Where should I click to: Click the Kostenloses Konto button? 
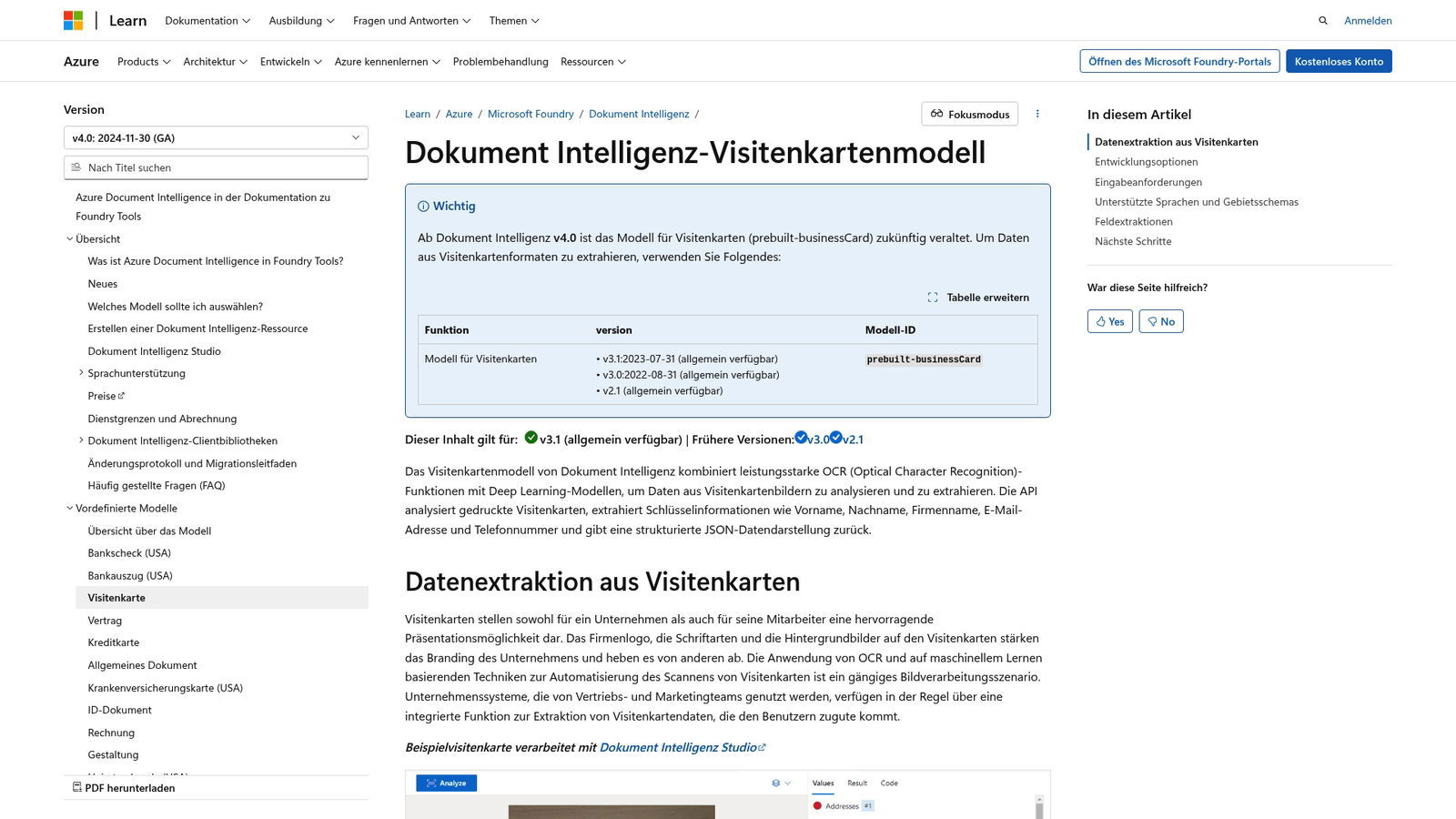click(x=1339, y=61)
